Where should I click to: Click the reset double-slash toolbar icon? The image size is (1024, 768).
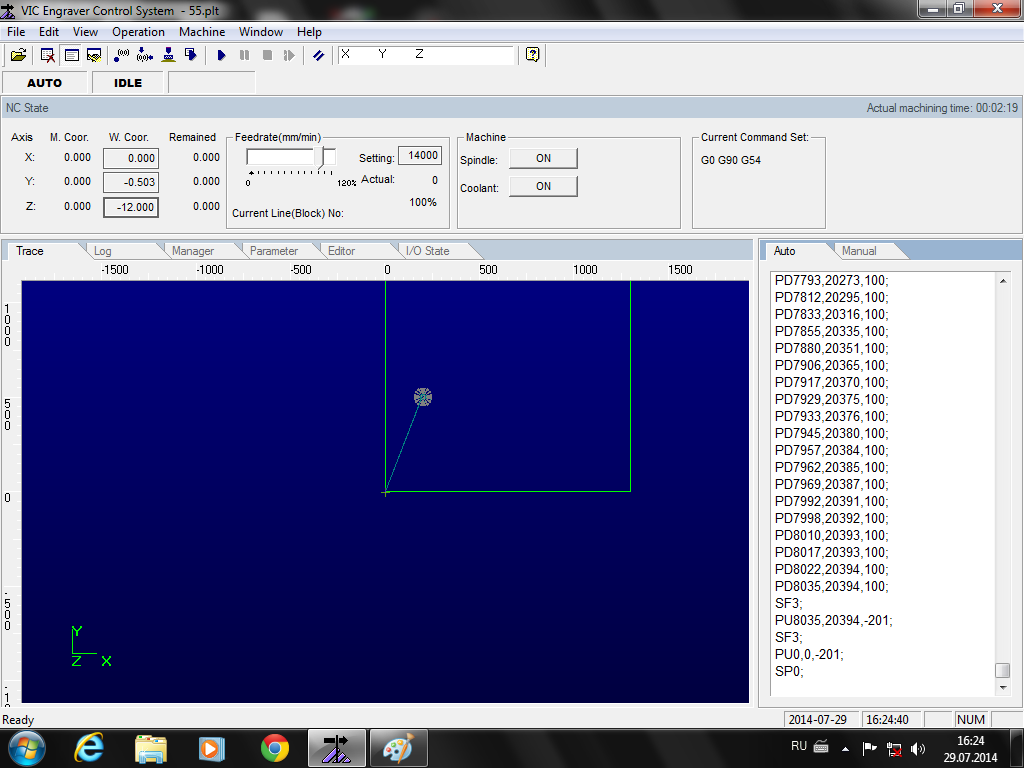click(319, 56)
